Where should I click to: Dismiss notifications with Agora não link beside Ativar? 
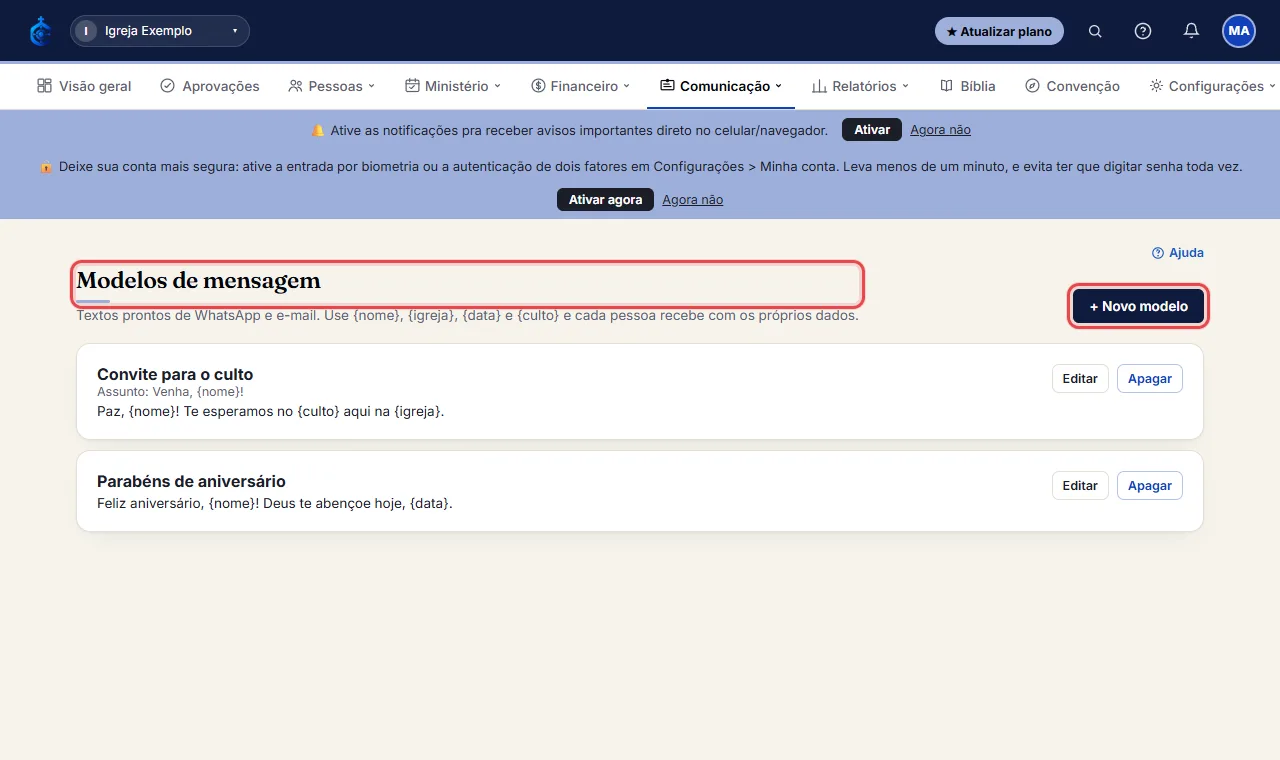940,130
